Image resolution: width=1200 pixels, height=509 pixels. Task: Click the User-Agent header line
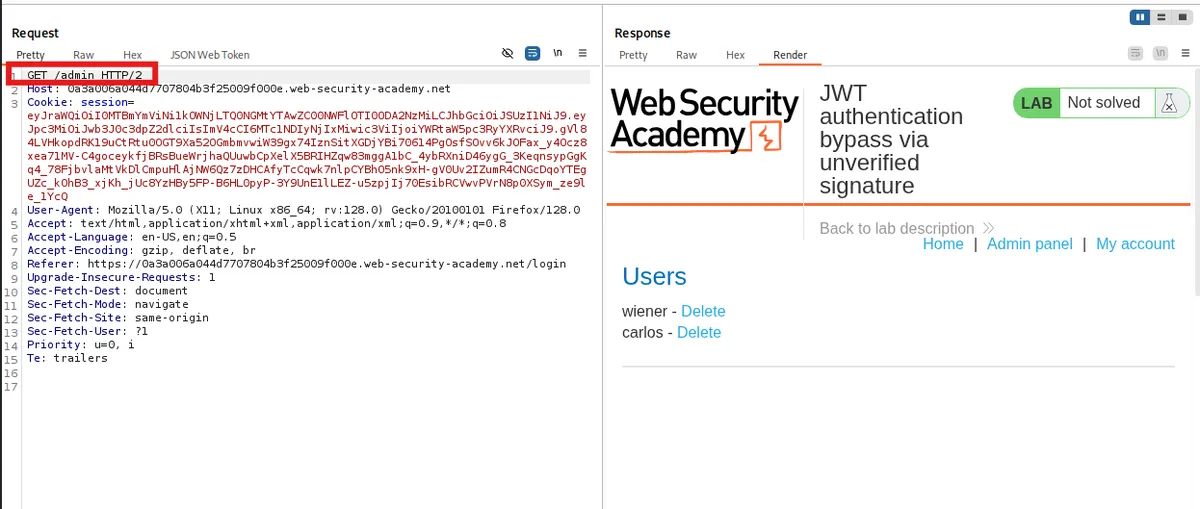tap(303, 211)
